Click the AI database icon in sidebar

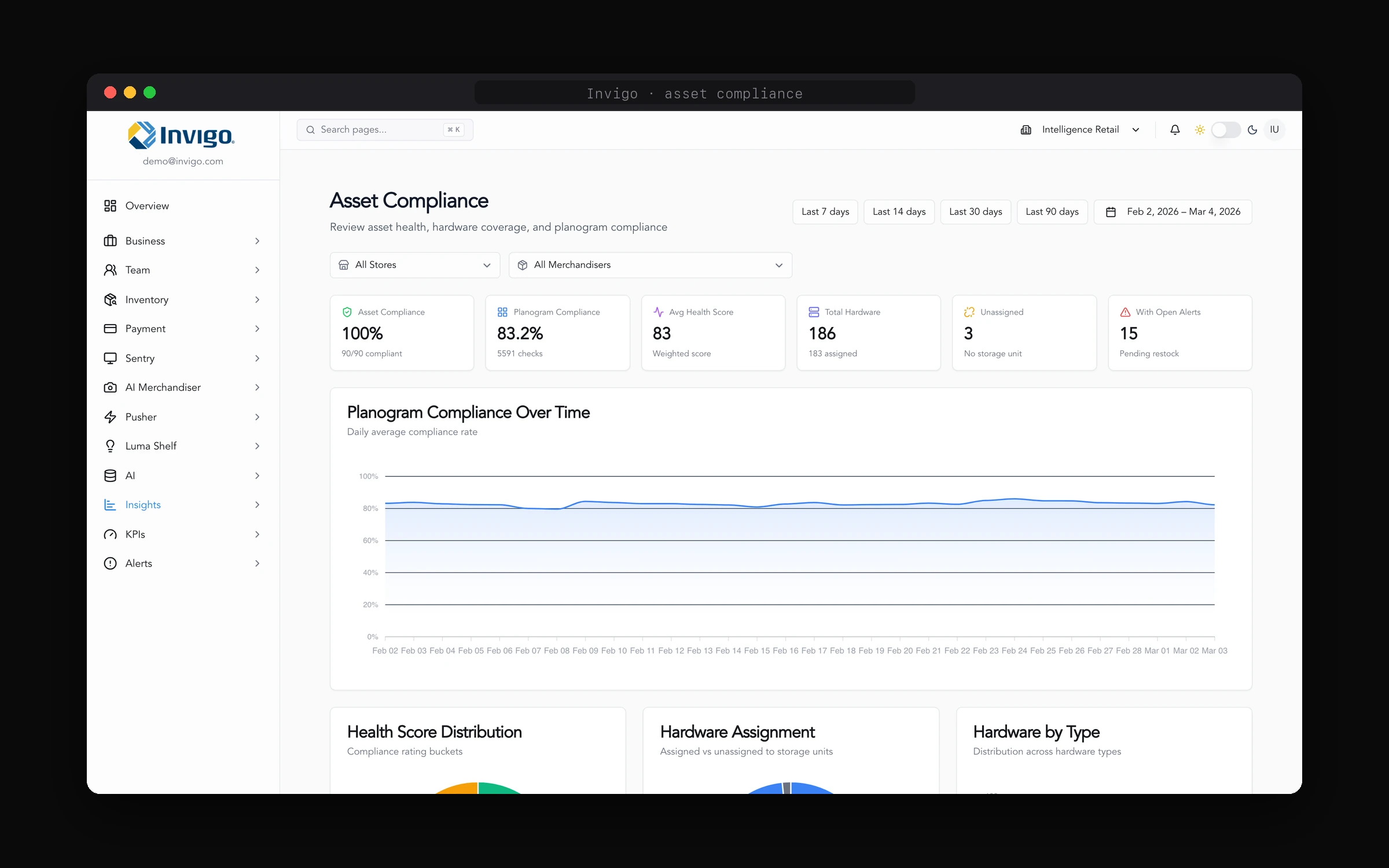click(110, 476)
